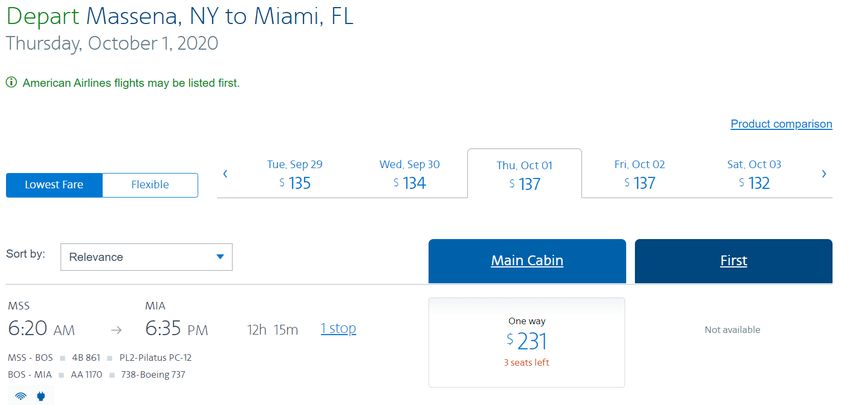
Task: Select Sat, Oct 03 date tab
Action: pyautogui.click(x=755, y=175)
